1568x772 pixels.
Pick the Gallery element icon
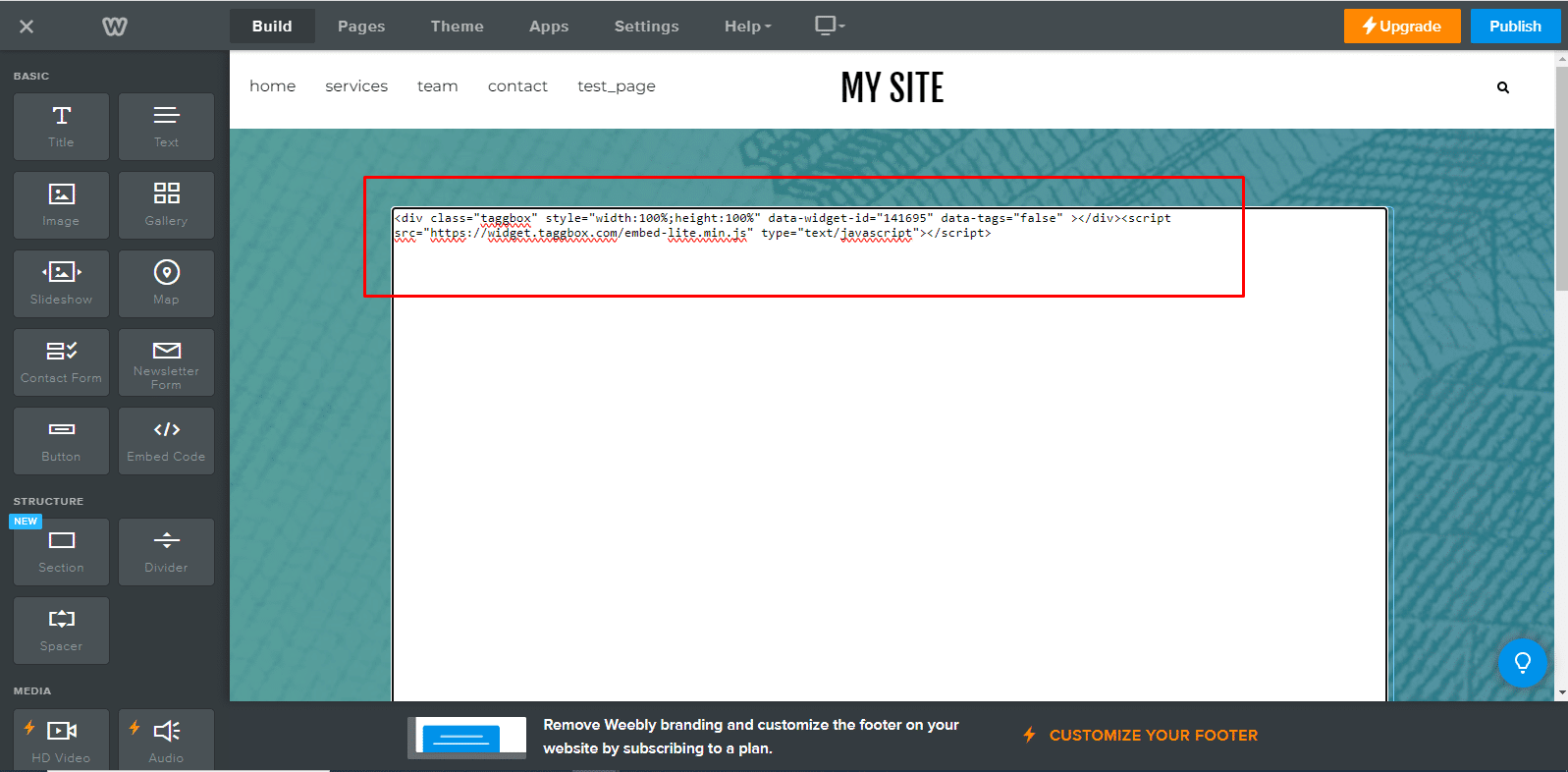(x=166, y=204)
